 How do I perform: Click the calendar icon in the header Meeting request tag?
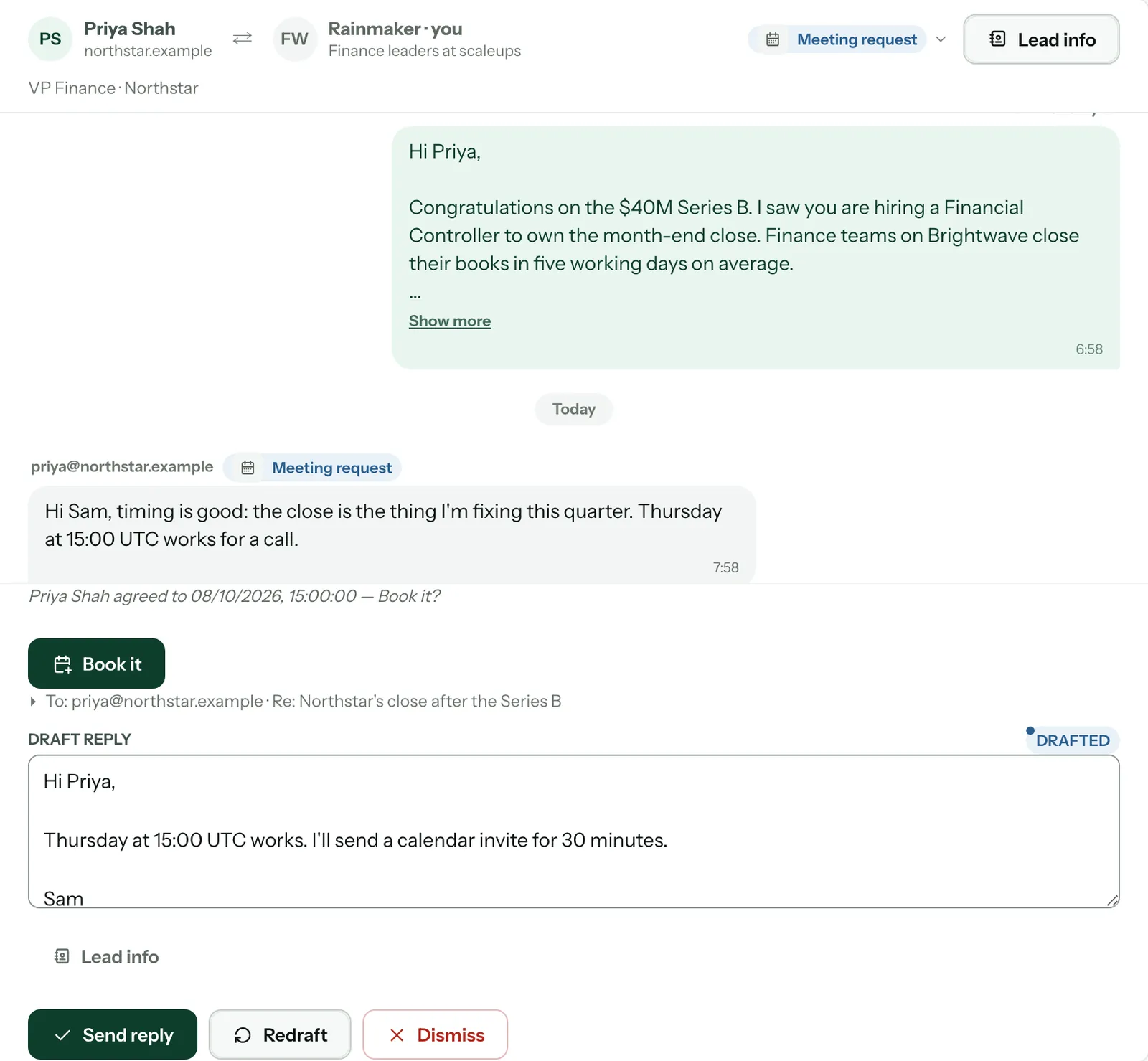point(773,39)
